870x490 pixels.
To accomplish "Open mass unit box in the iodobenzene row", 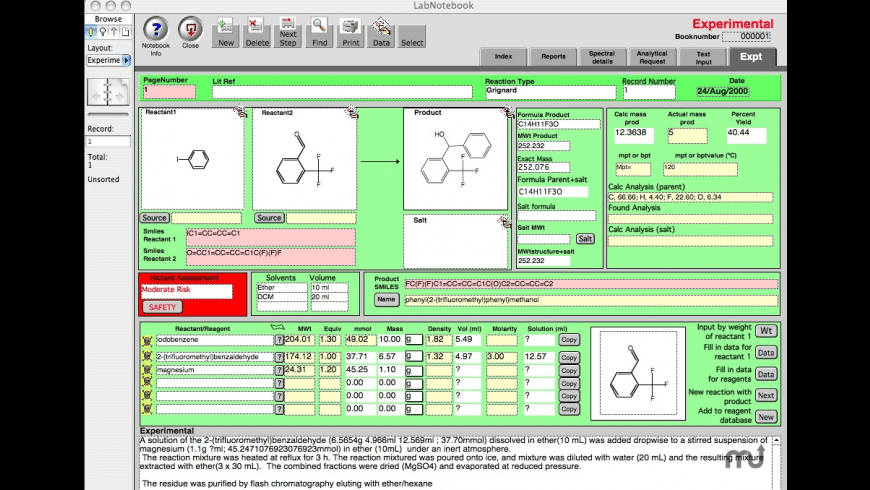I will [x=412, y=340].
